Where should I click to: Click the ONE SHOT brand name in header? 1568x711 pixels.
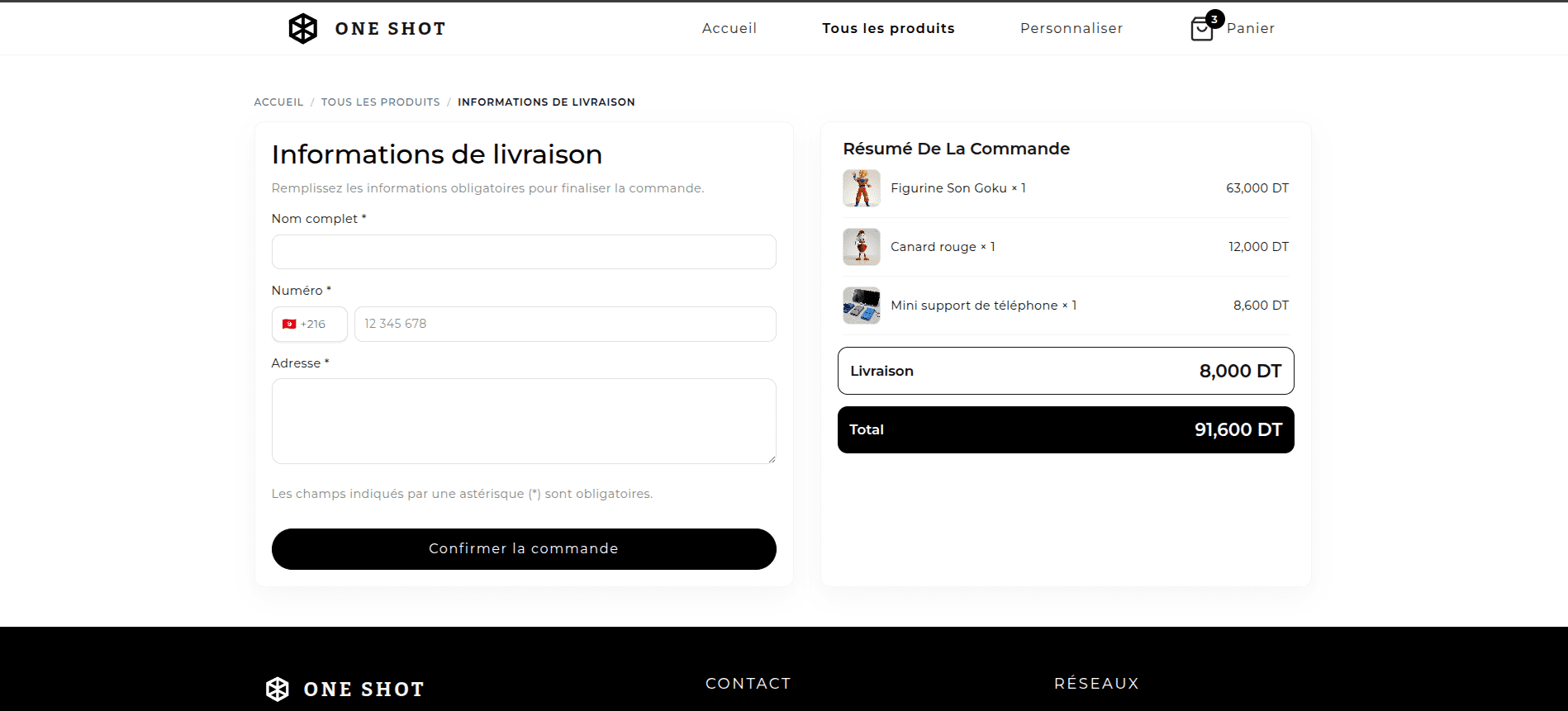391,29
